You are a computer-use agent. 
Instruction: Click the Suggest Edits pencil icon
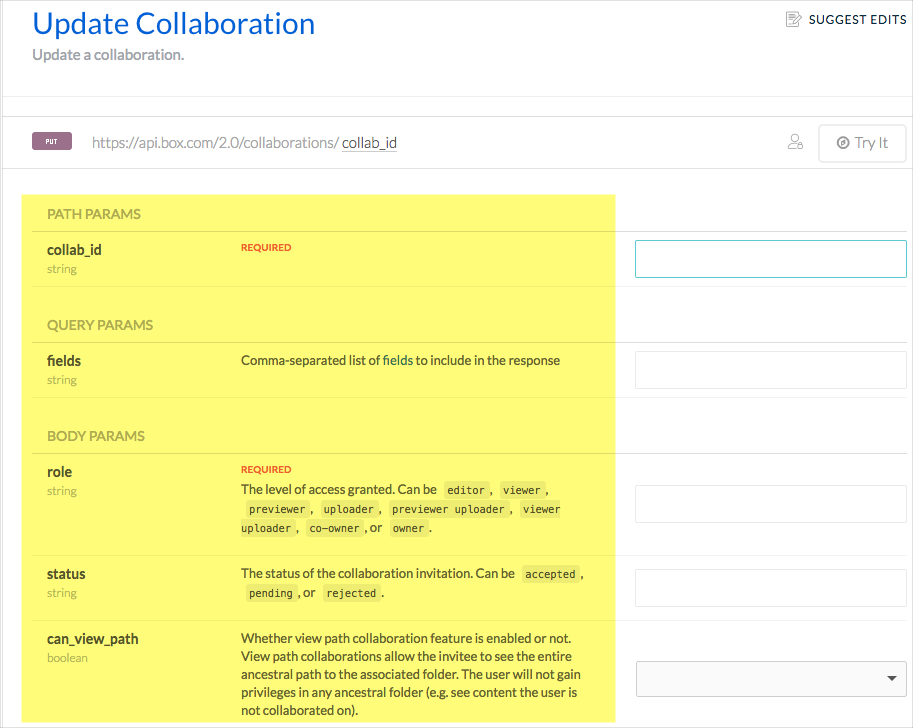click(794, 19)
